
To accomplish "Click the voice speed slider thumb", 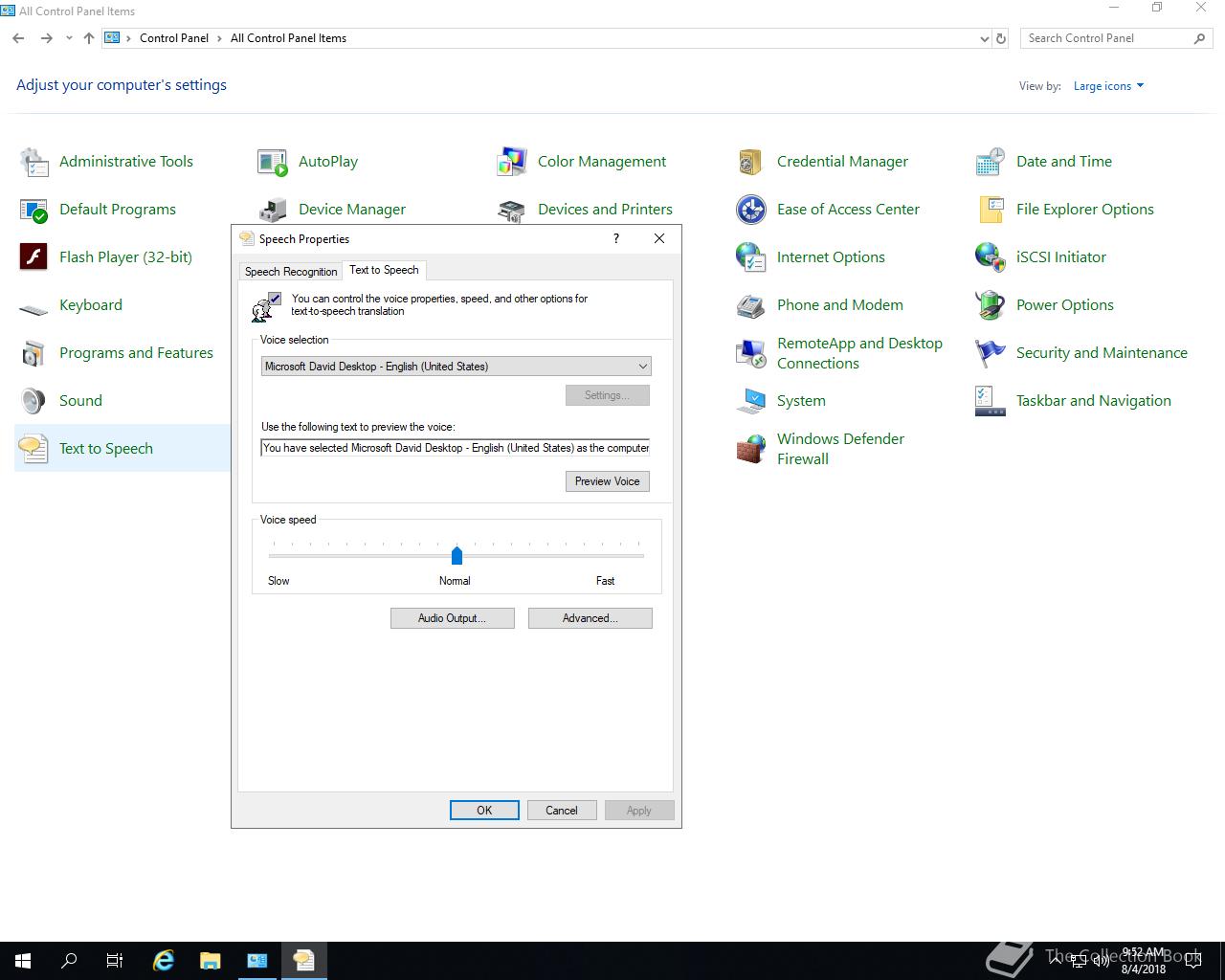I will coord(457,555).
